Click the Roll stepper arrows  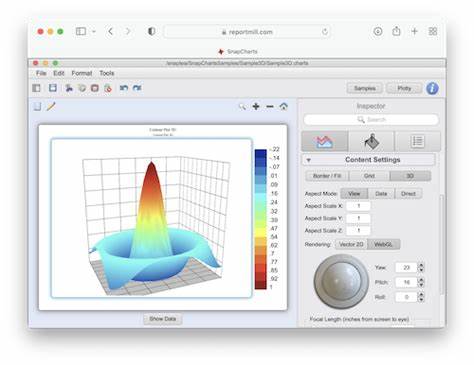click(x=421, y=297)
